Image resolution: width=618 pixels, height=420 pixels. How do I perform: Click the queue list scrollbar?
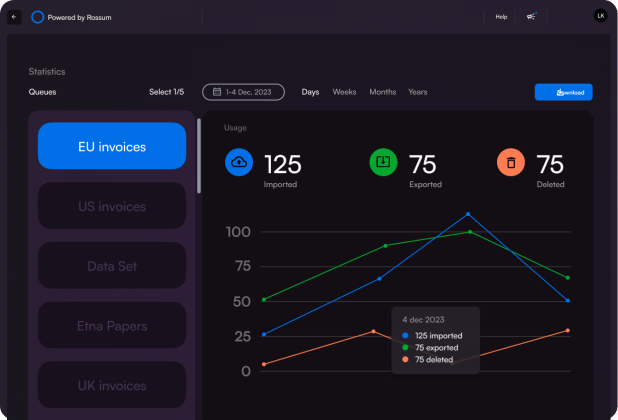198,155
